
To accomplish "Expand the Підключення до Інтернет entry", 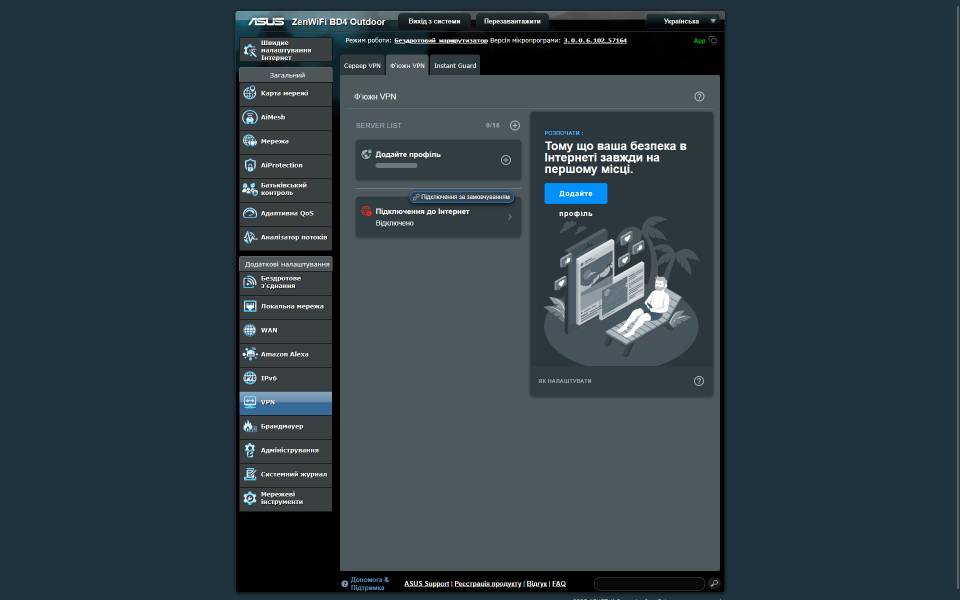I will point(509,217).
